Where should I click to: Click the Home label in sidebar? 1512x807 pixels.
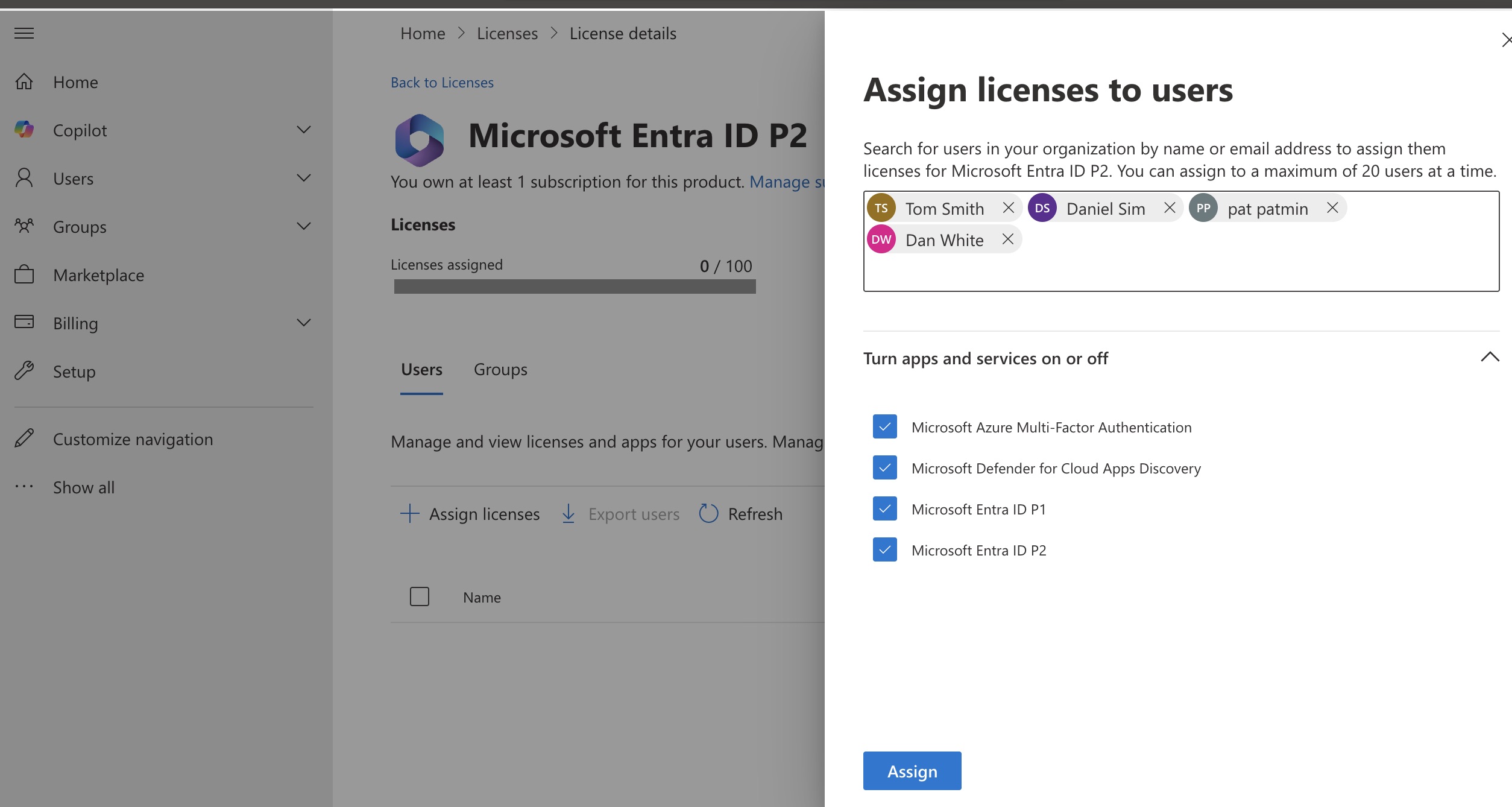tap(75, 82)
